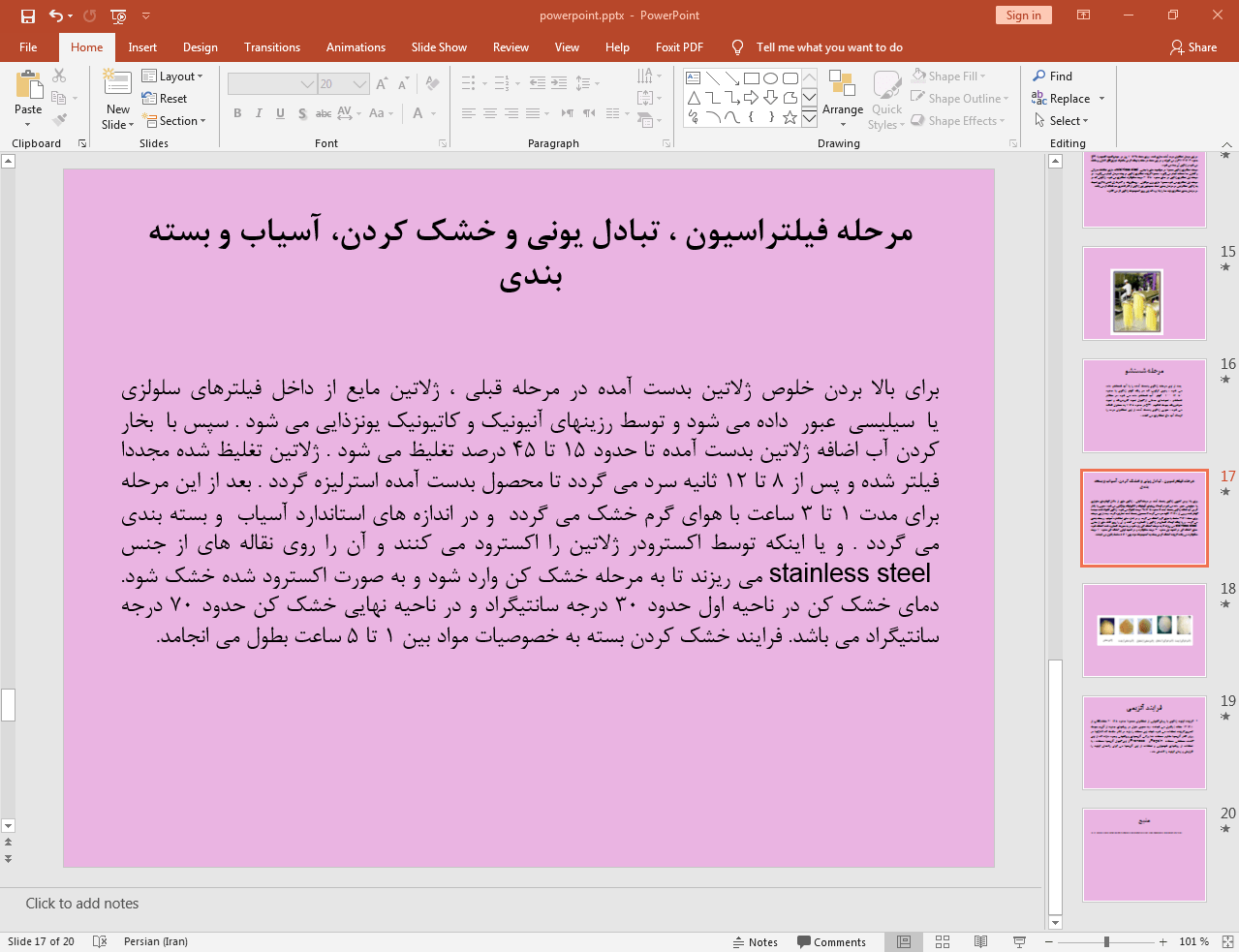Switch to the Insert tab
The width and height of the screenshot is (1239, 952).
pos(142,46)
